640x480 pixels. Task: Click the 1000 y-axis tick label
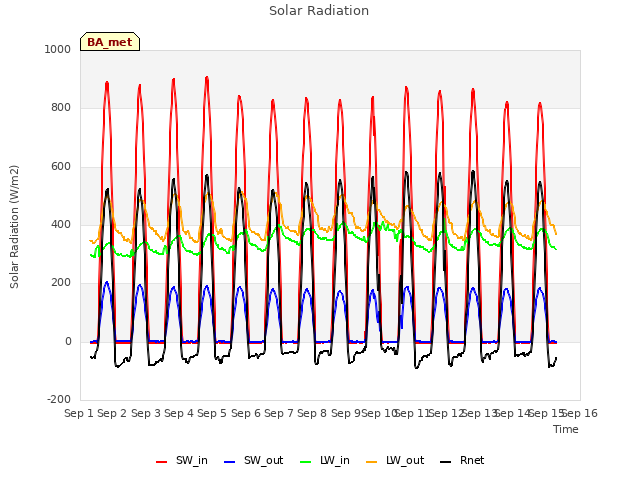(58, 49)
